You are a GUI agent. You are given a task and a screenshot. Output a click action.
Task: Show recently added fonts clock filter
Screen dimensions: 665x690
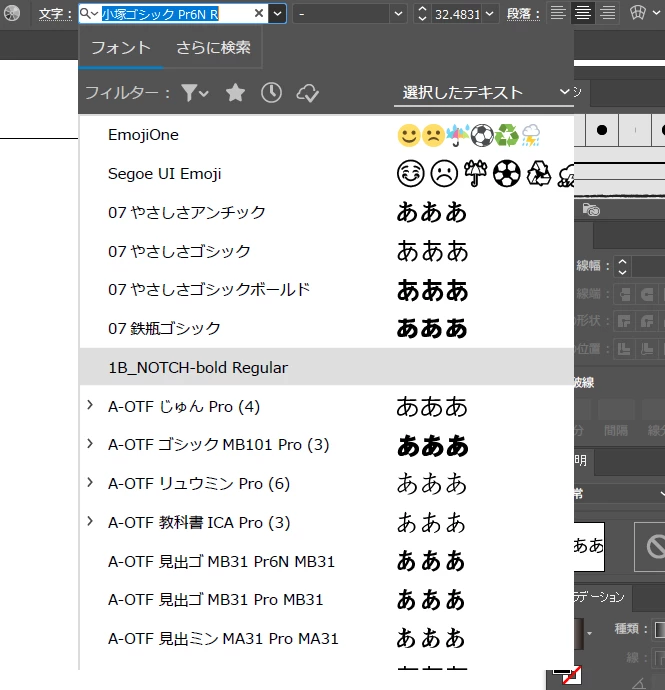pyautogui.click(x=271, y=93)
